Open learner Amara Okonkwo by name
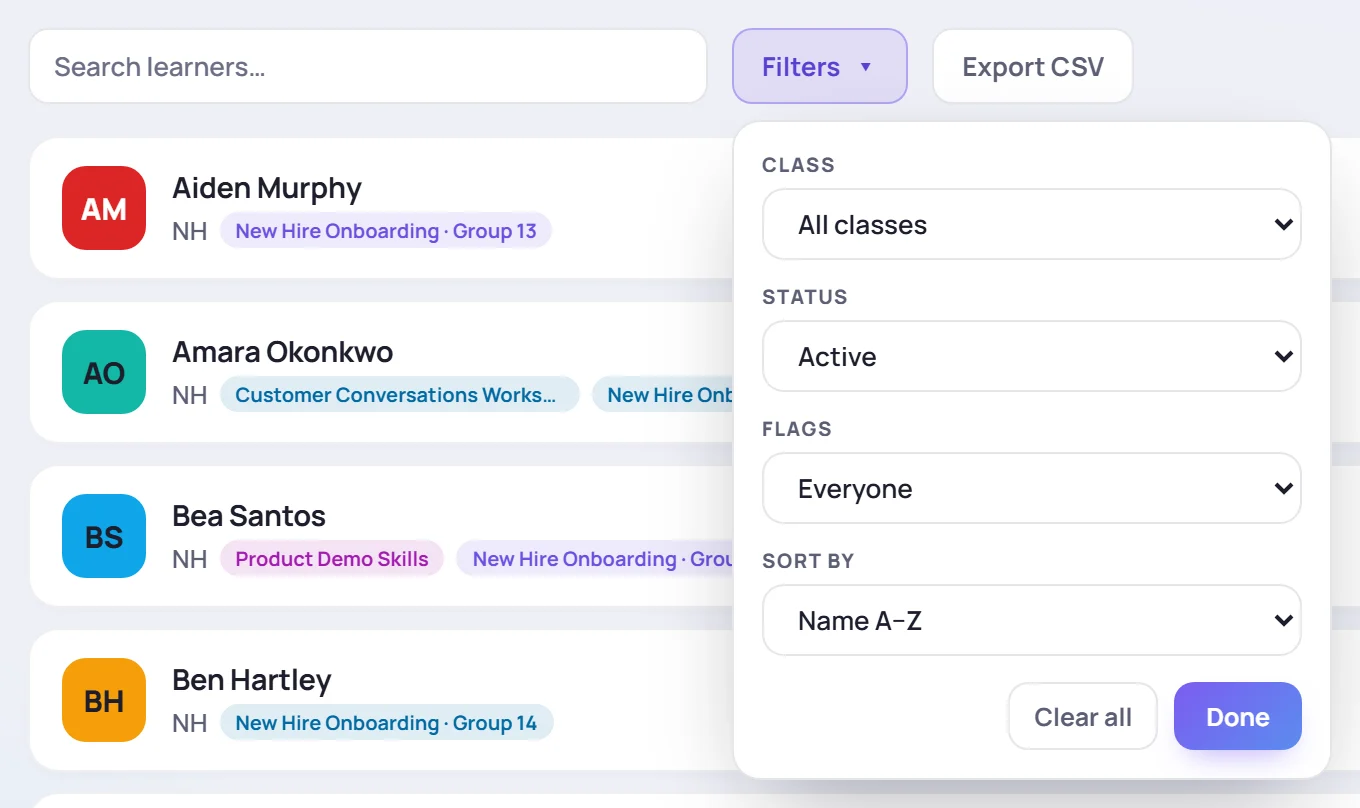This screenshot has height=808, width=1360. click(x=283, y=352)
